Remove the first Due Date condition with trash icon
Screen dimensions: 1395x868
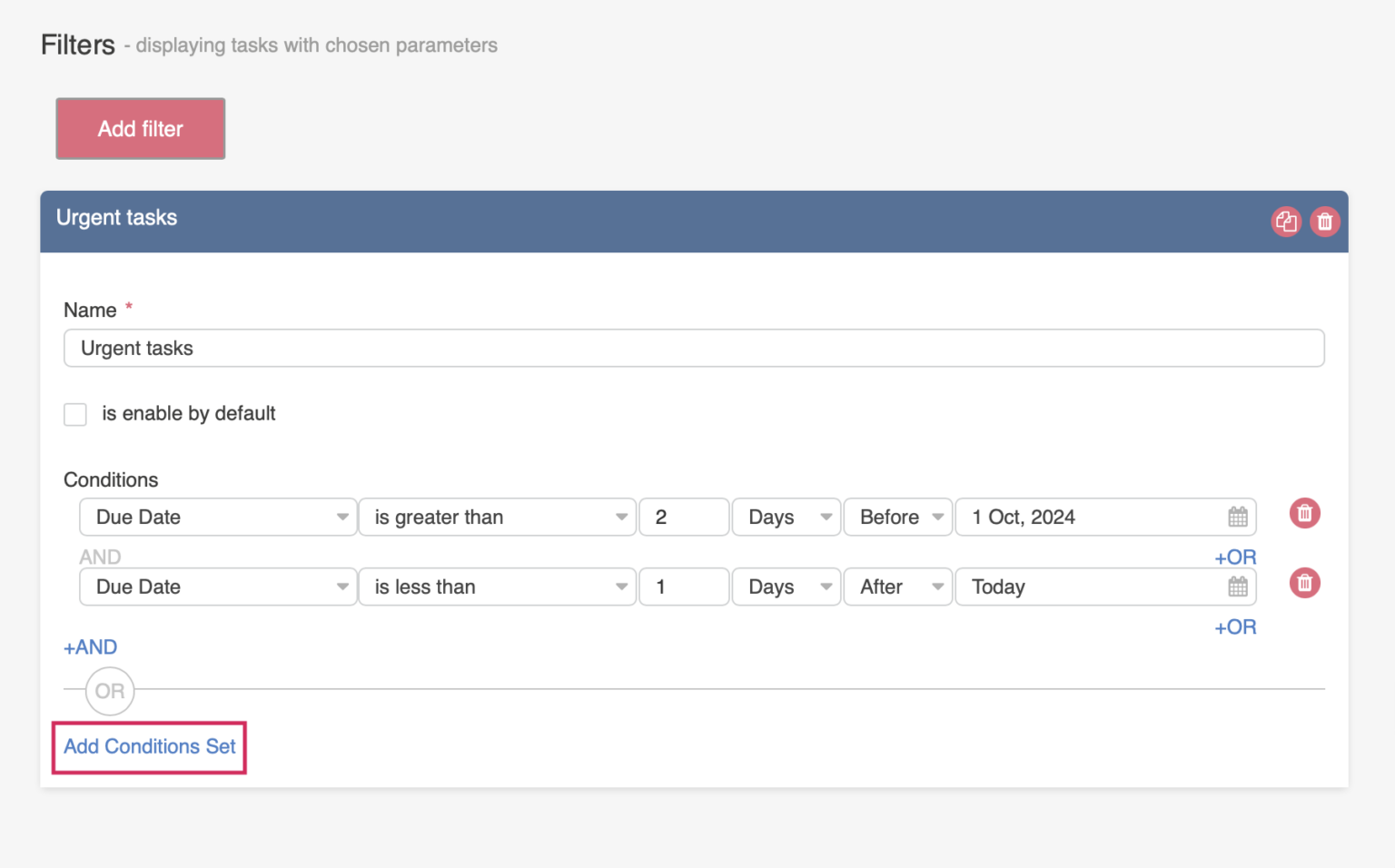tap(1304, 513)
